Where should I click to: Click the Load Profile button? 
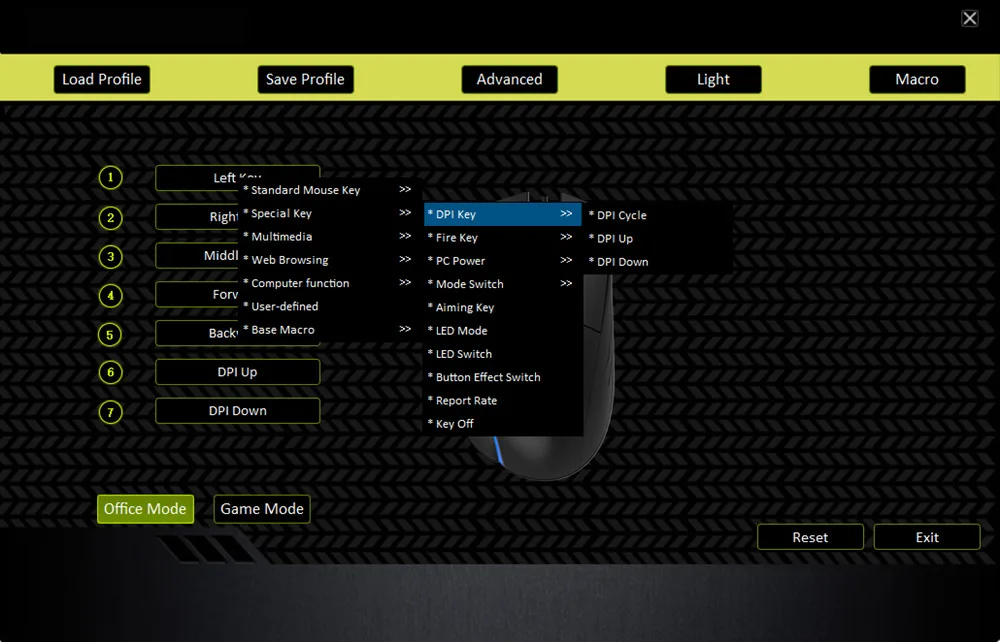pos(101,79)
